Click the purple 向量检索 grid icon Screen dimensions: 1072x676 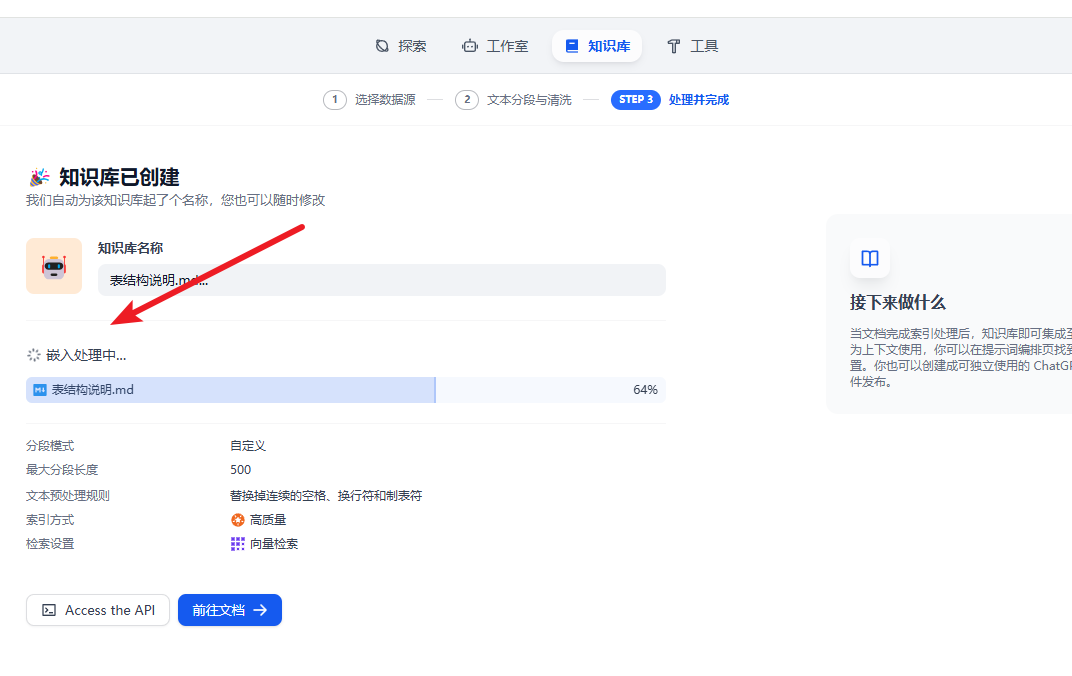[x=238, y=544]
